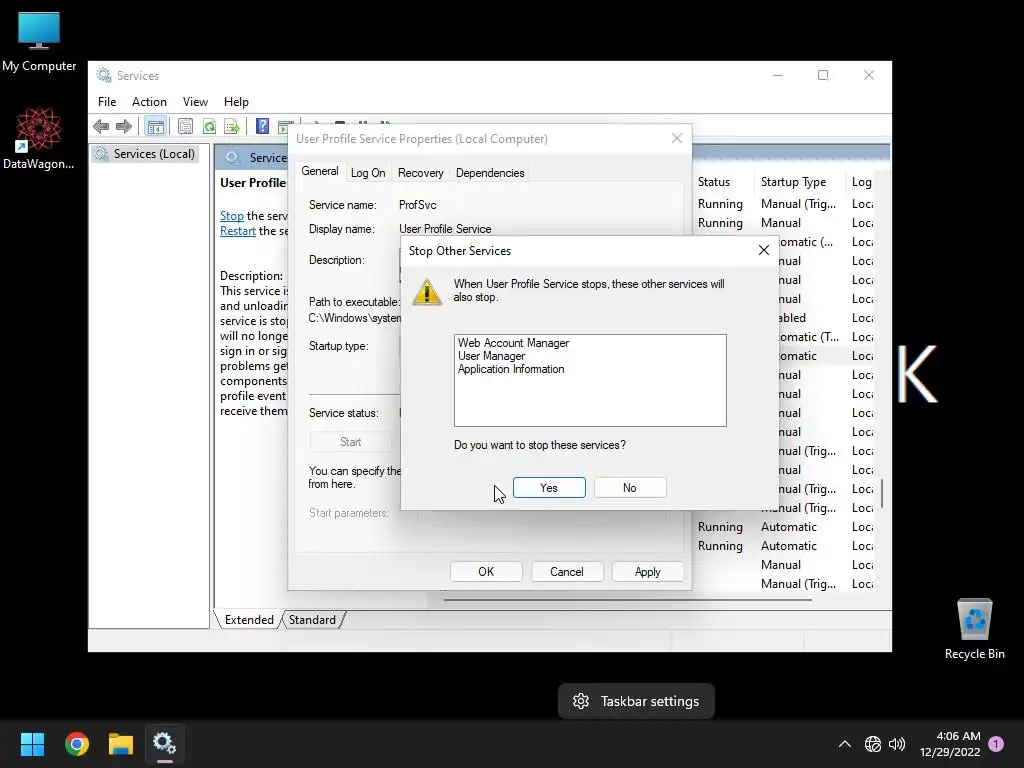Click Apply in the properties dialog
The image size is (1024, 768).
pyautogui.click(x=648, y=571)
